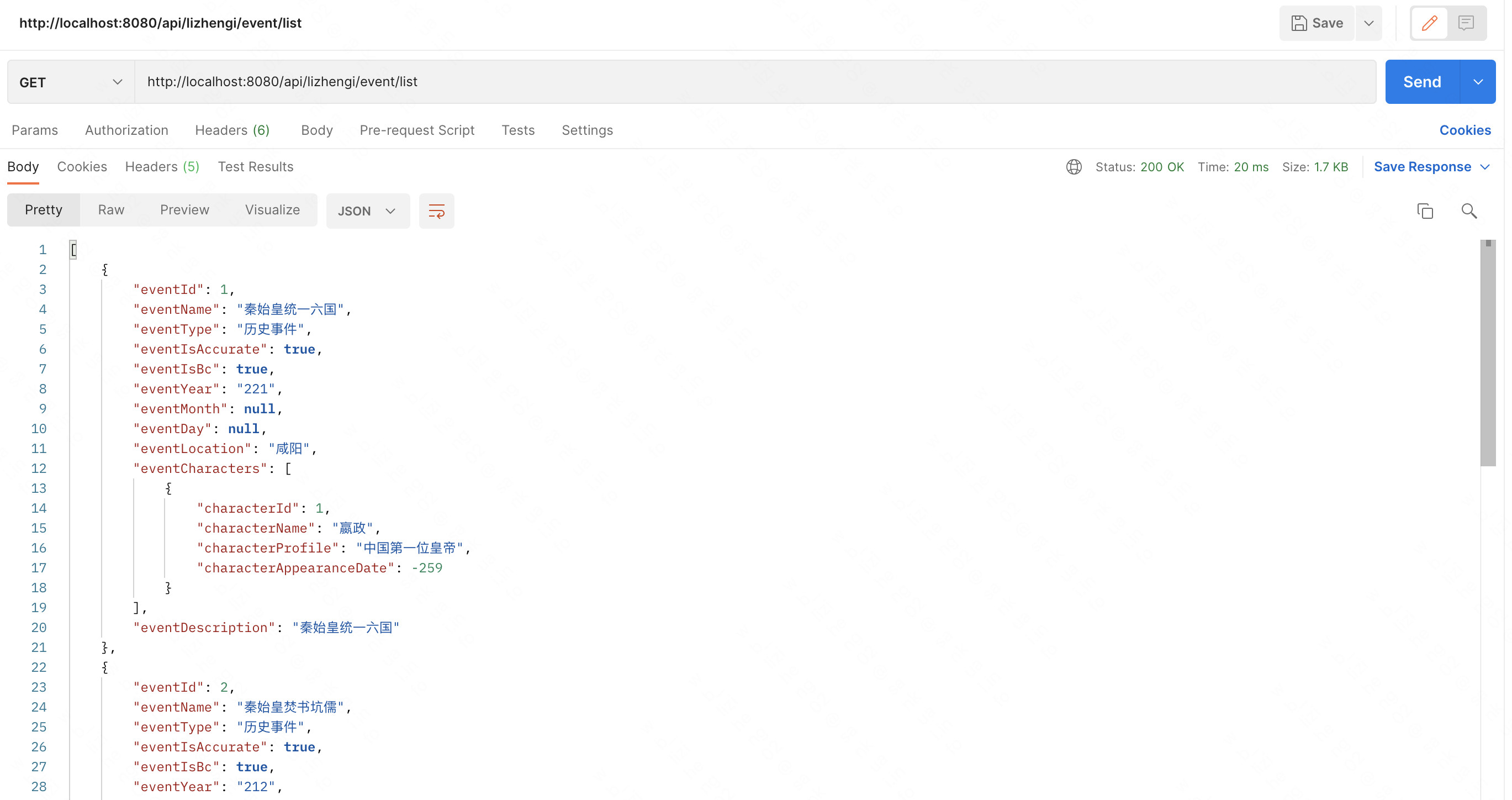Toggle the line wrap icon
The image size is (1512, 800).
[x=436, y=211]
